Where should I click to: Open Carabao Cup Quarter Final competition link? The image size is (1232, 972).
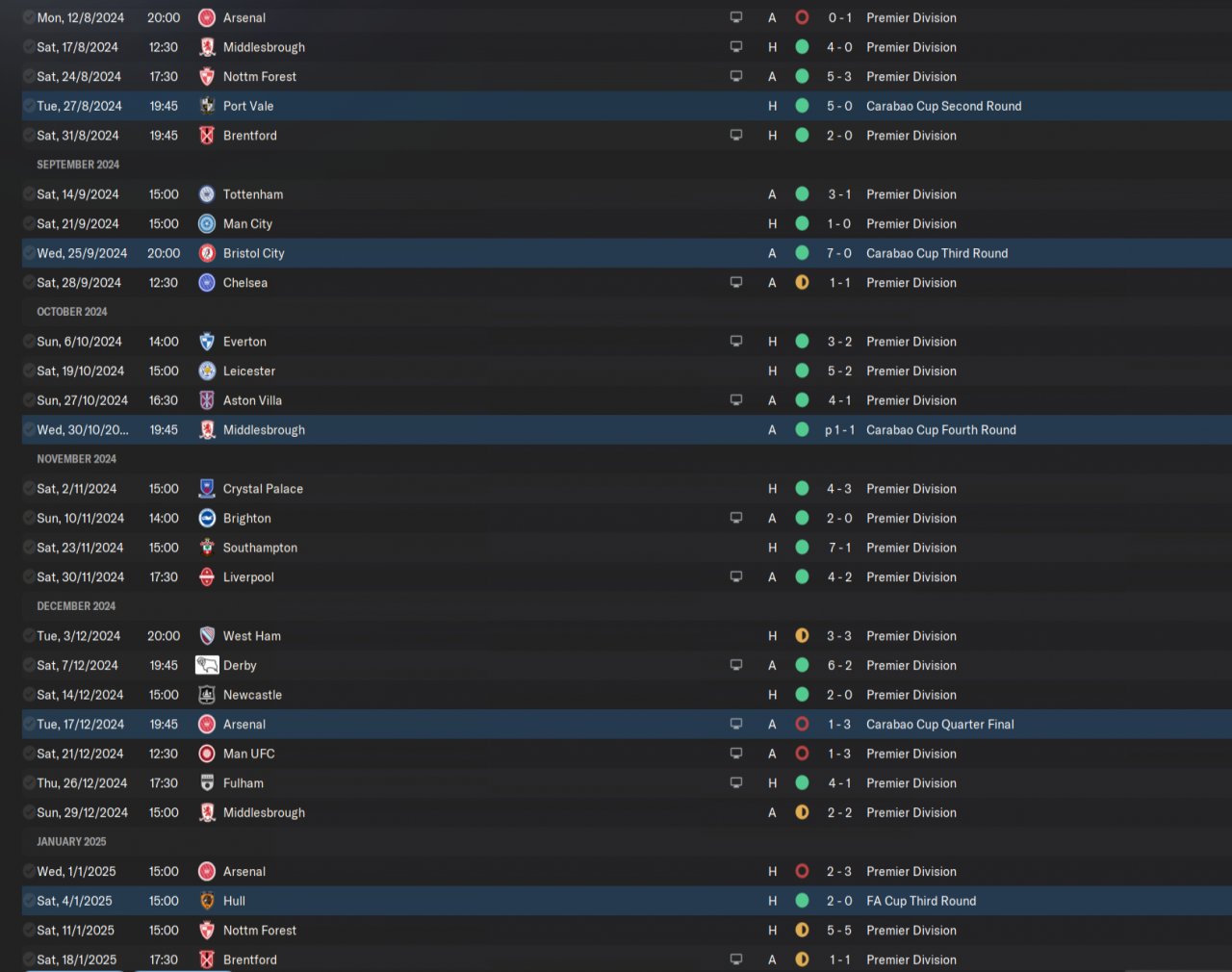940,725
